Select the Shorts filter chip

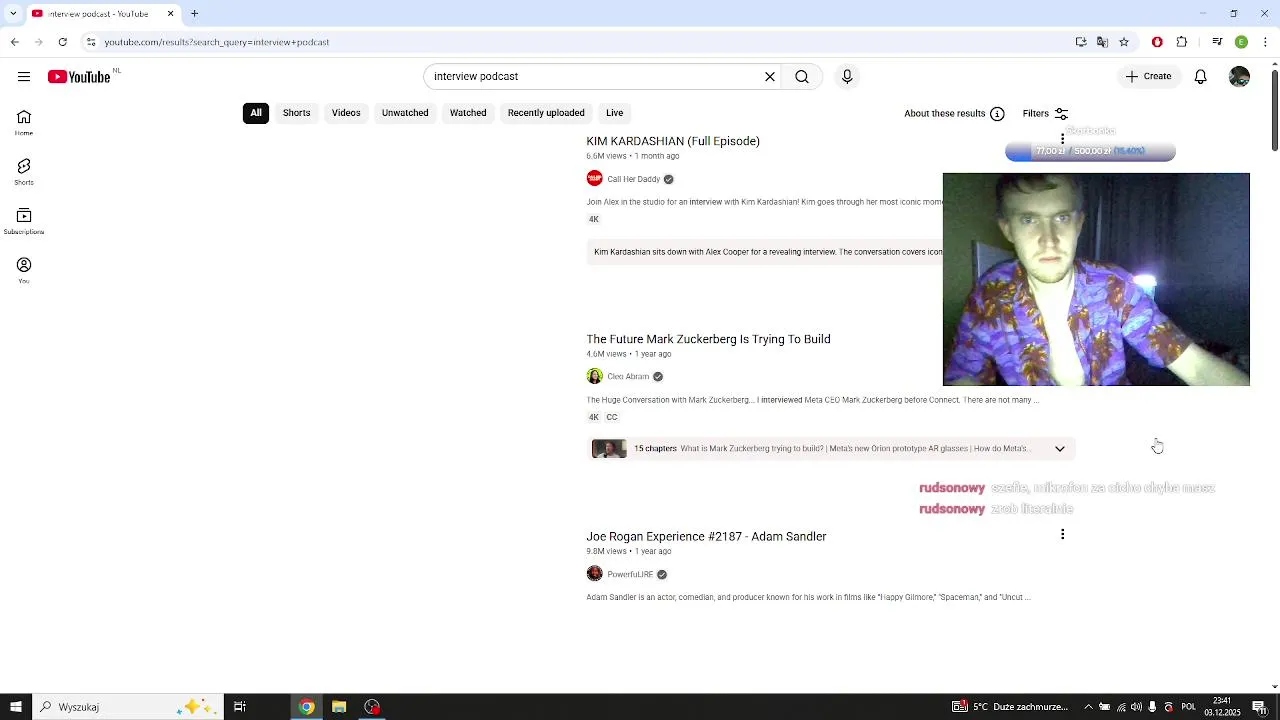pos(296,113)
